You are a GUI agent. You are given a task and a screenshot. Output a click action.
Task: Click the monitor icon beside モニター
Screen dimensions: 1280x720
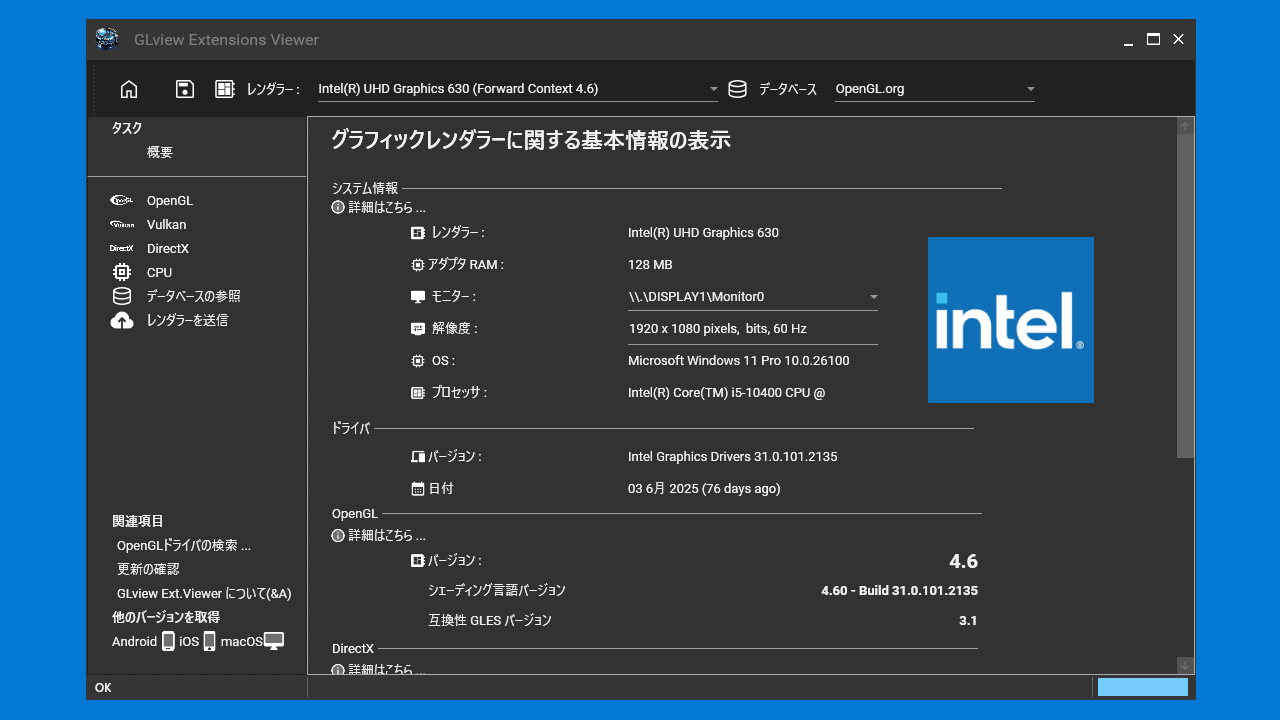(x=418, y=297)
